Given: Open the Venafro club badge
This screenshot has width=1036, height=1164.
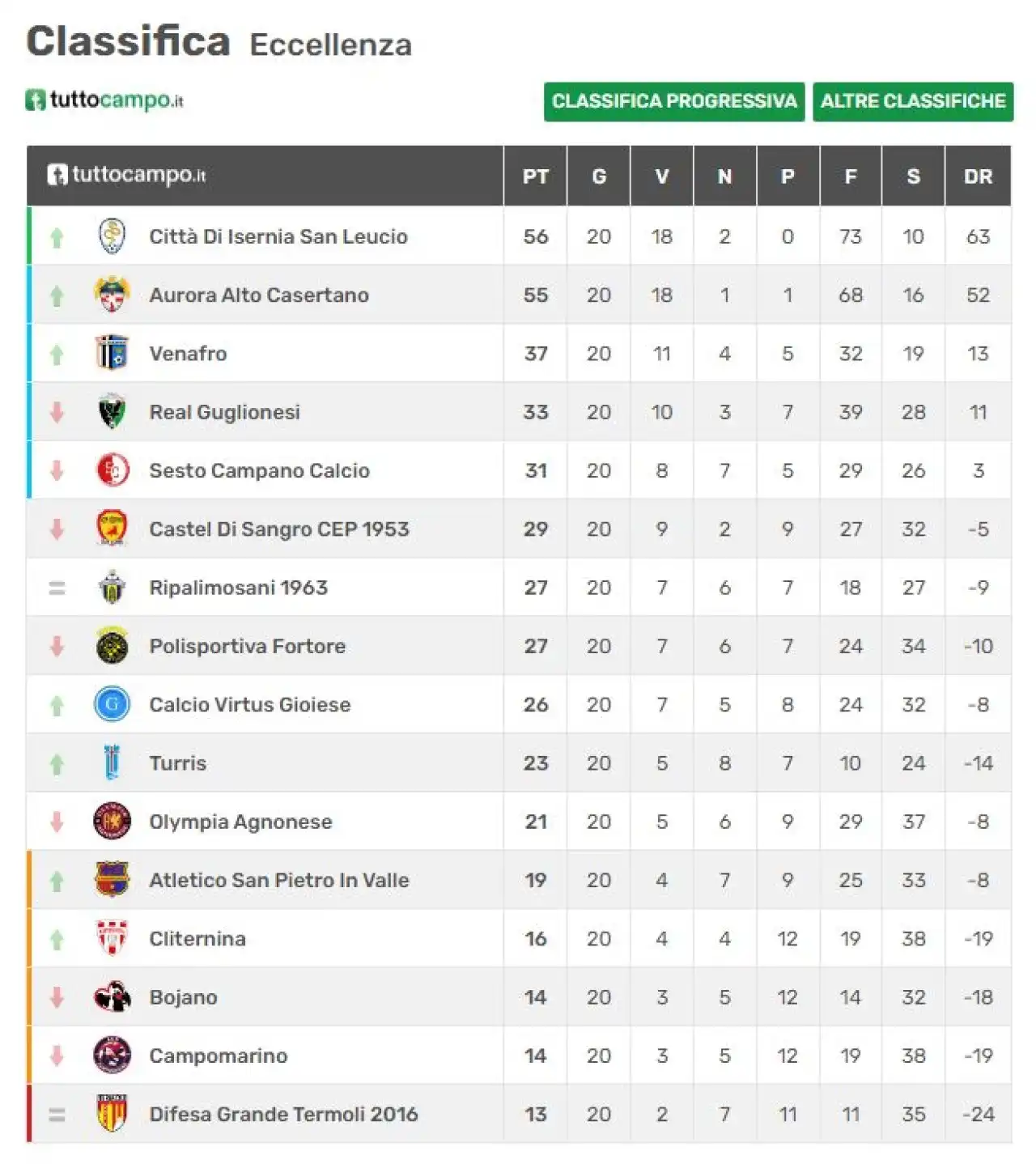Looking at the screenshot, I should (x=113, y=353).
